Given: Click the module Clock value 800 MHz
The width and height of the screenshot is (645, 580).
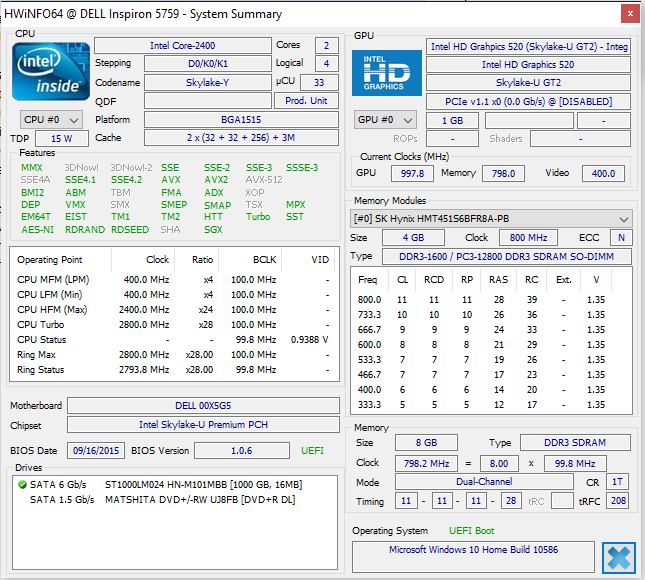Looking at the screenshot, I should point(529,238).
